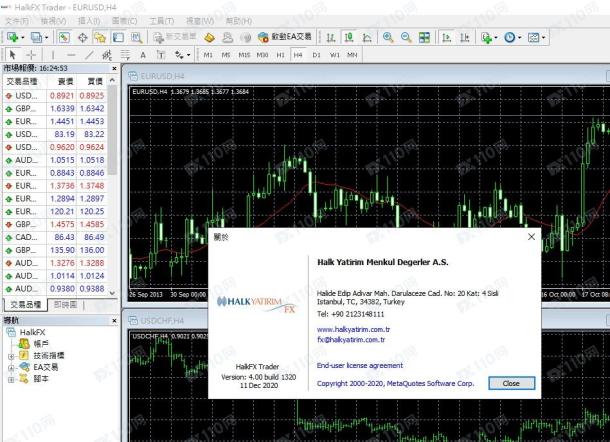
Task: Select the Fibonacci retracement tool
Action: point(125,55)
